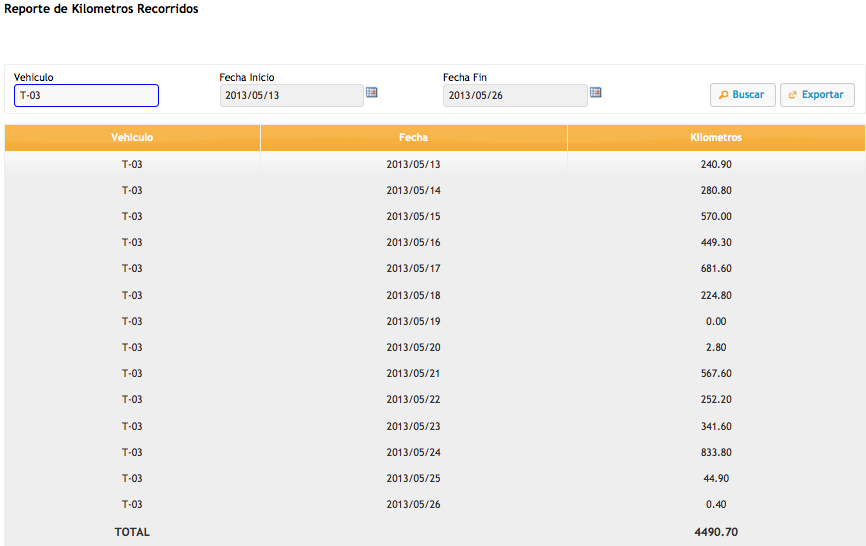
Task: Click the Fecha Inicio date field
Action: point(291,96)
